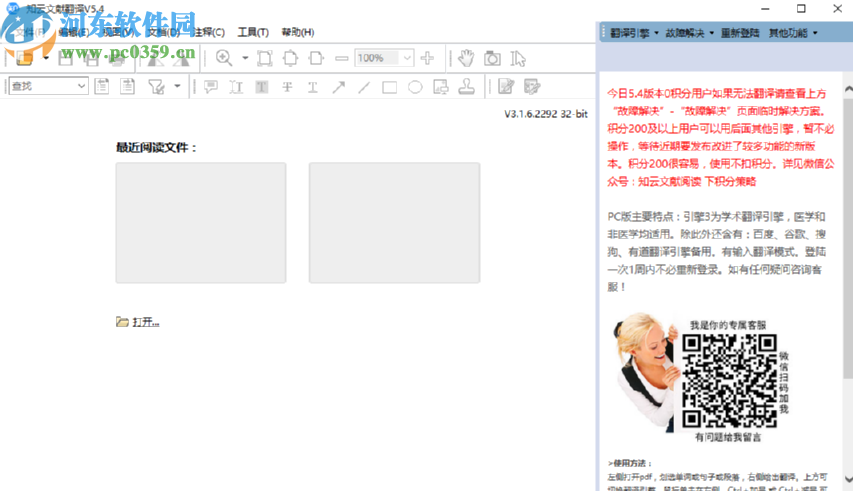Select the sticky note comment tool
Viewport: 853px width, 491px height.
(211, 86)
